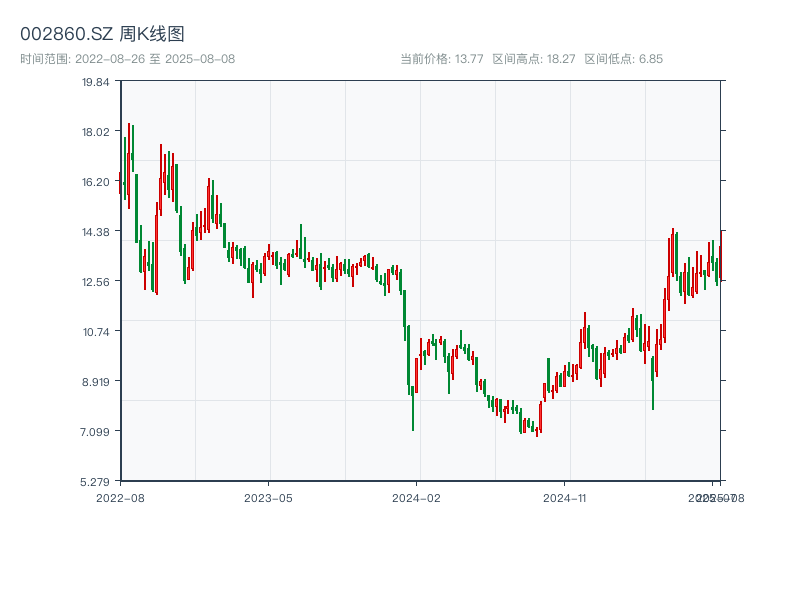This screenshot has height=600, width=800.
Task: Click the 2023-05 x-axis date tick
Action: coord(268,497)
